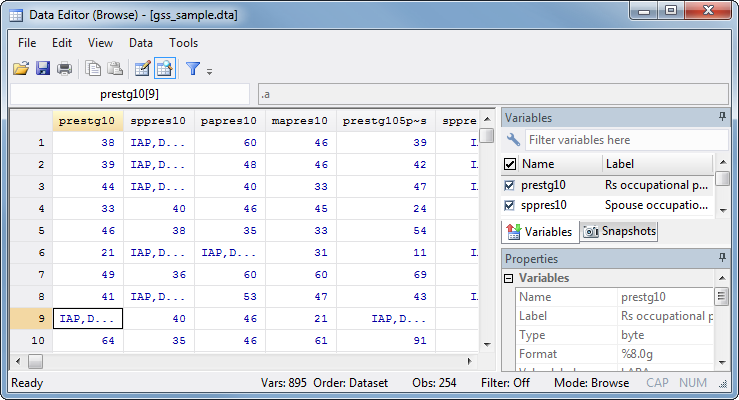Click the Print icon in toolbar
Screen dimensions: 739x400
64,69
